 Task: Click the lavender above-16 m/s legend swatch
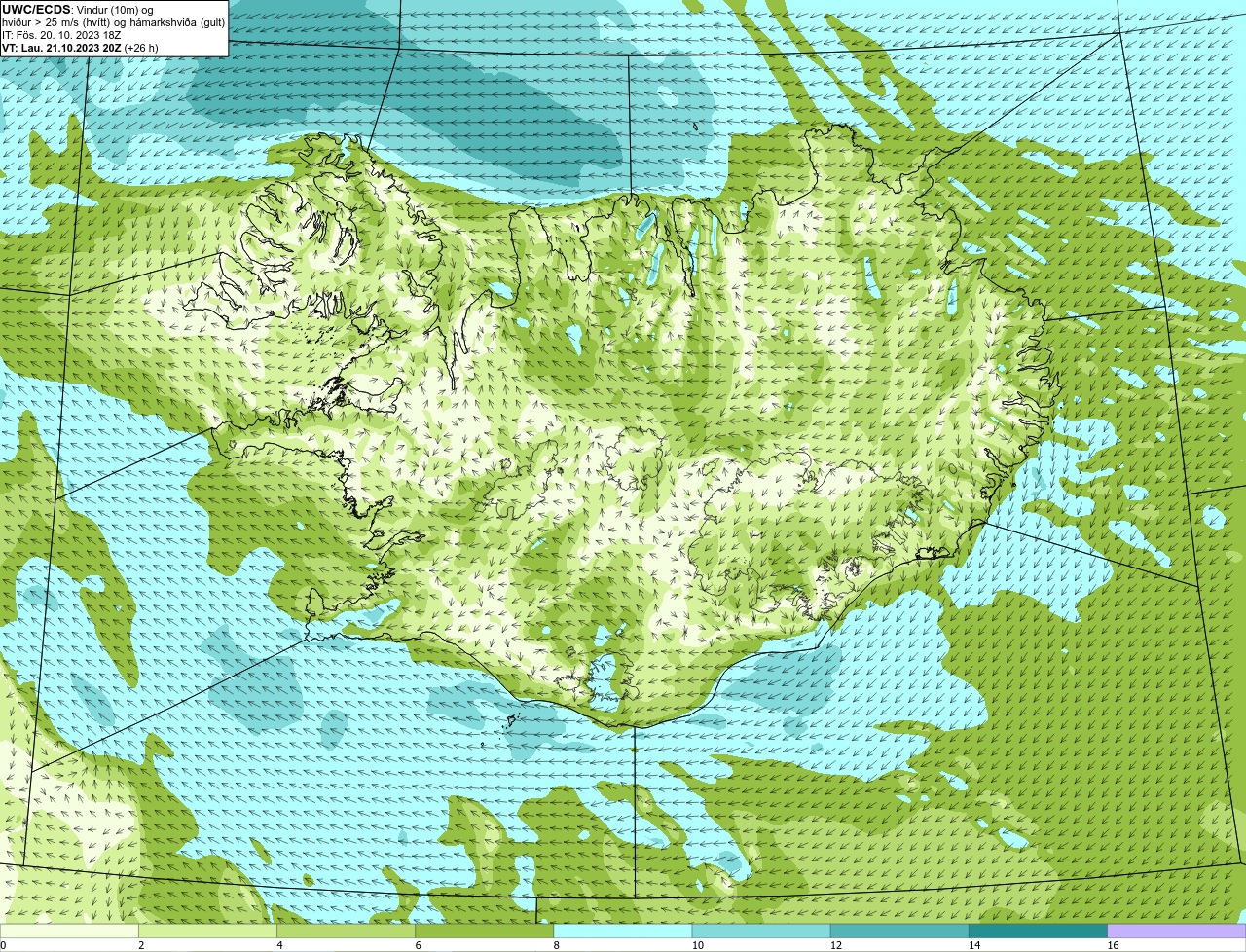(x=1177, y=932)
